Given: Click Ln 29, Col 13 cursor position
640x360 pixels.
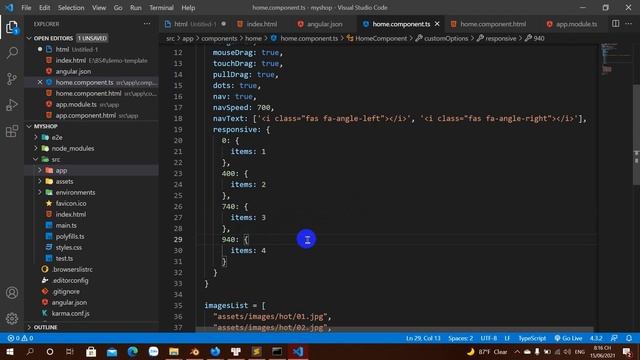Looking at the screenshot, I should (x=423, y=338).
